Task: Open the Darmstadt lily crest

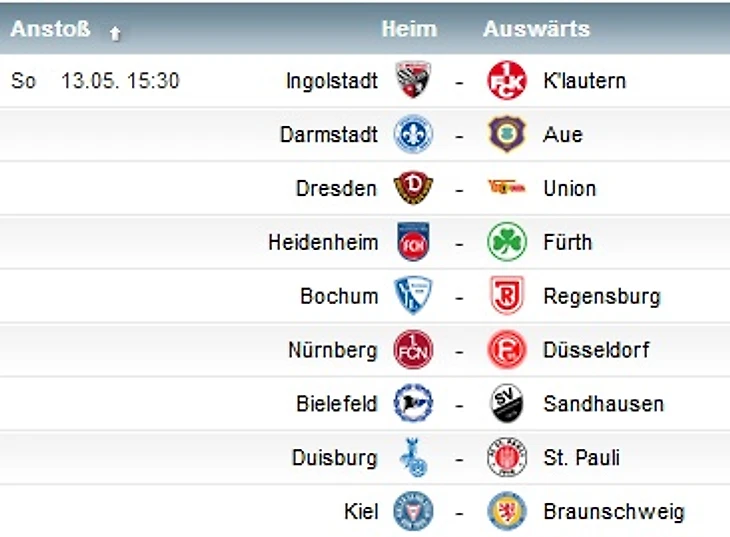Action: coord(413,134)
